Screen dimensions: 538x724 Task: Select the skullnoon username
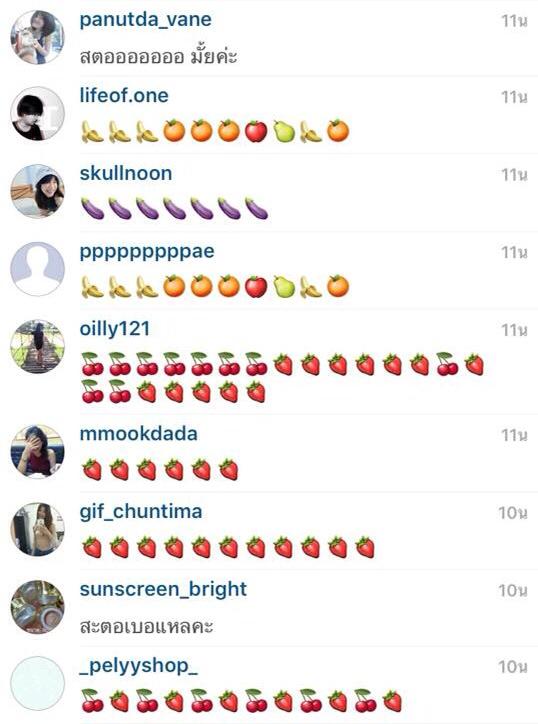[x=126, y=174]
